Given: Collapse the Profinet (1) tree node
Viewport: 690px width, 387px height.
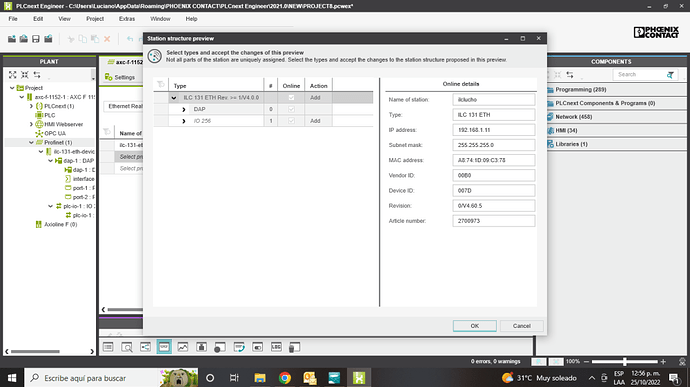Looking at the screenshot, I should [x=31, y=142].
